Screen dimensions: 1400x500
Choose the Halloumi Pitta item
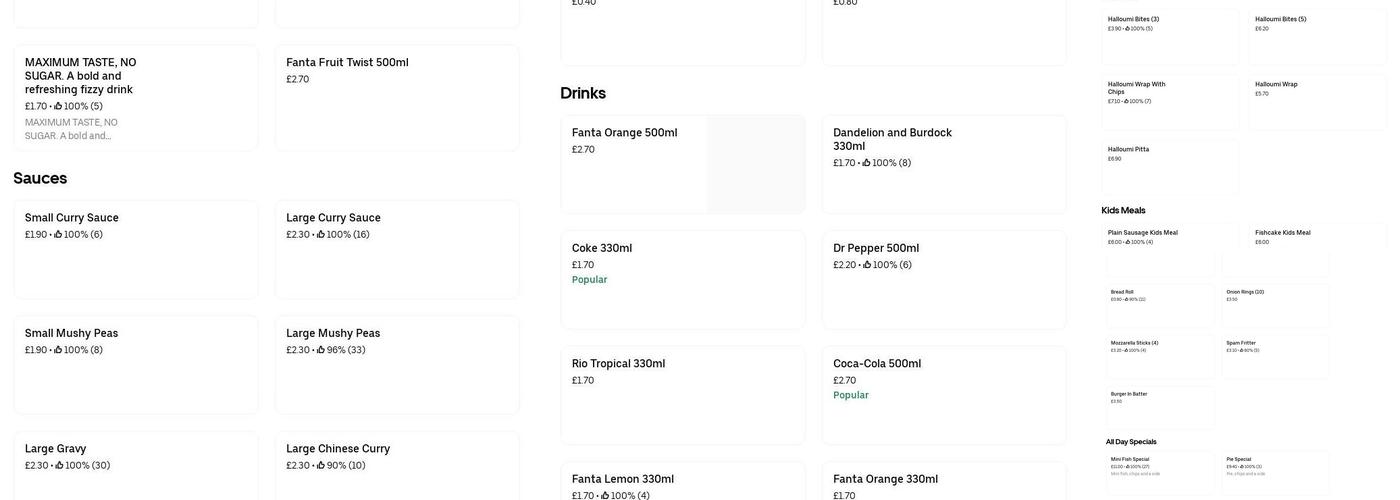pyautogui.click(x=1169, y=166)
